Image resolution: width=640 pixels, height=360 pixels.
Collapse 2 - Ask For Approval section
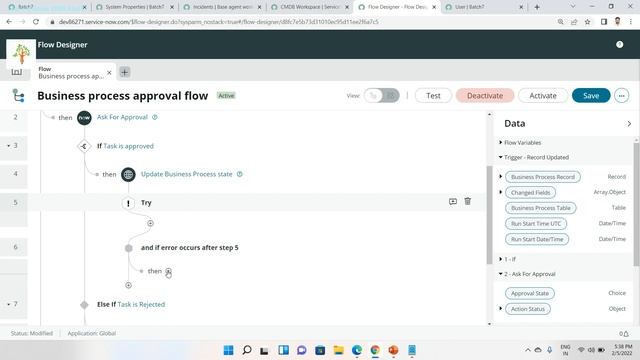click(x=501, y=274)
